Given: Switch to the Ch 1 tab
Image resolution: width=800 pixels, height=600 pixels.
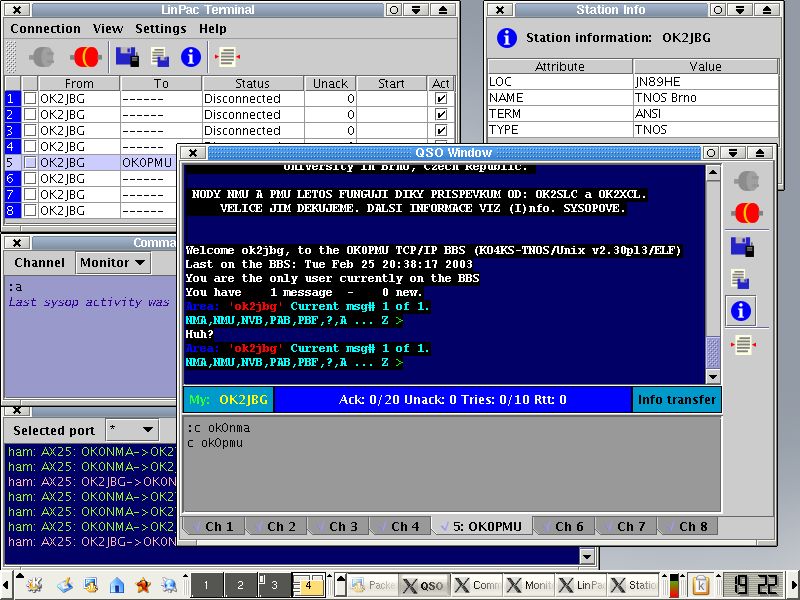Looking at the screenshot, I should (213, 527).
